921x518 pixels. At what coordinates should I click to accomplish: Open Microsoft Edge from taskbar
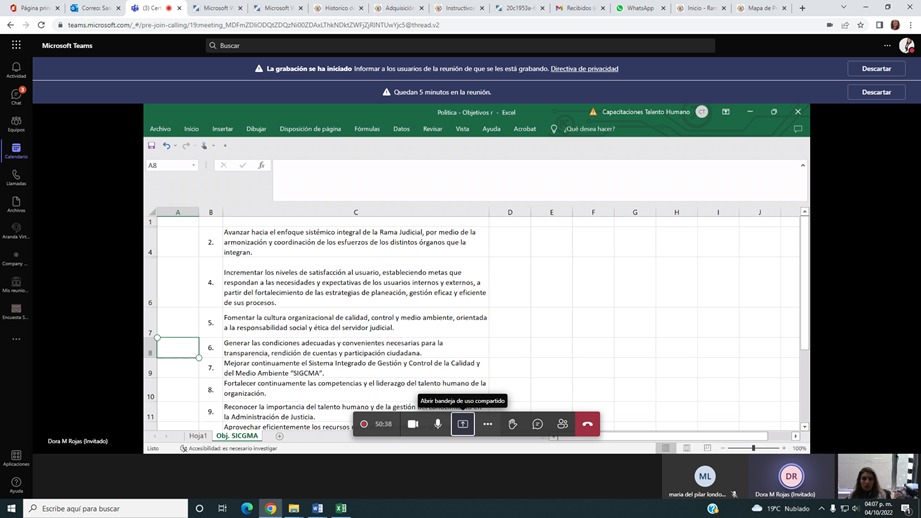click(x=247, y=509)
